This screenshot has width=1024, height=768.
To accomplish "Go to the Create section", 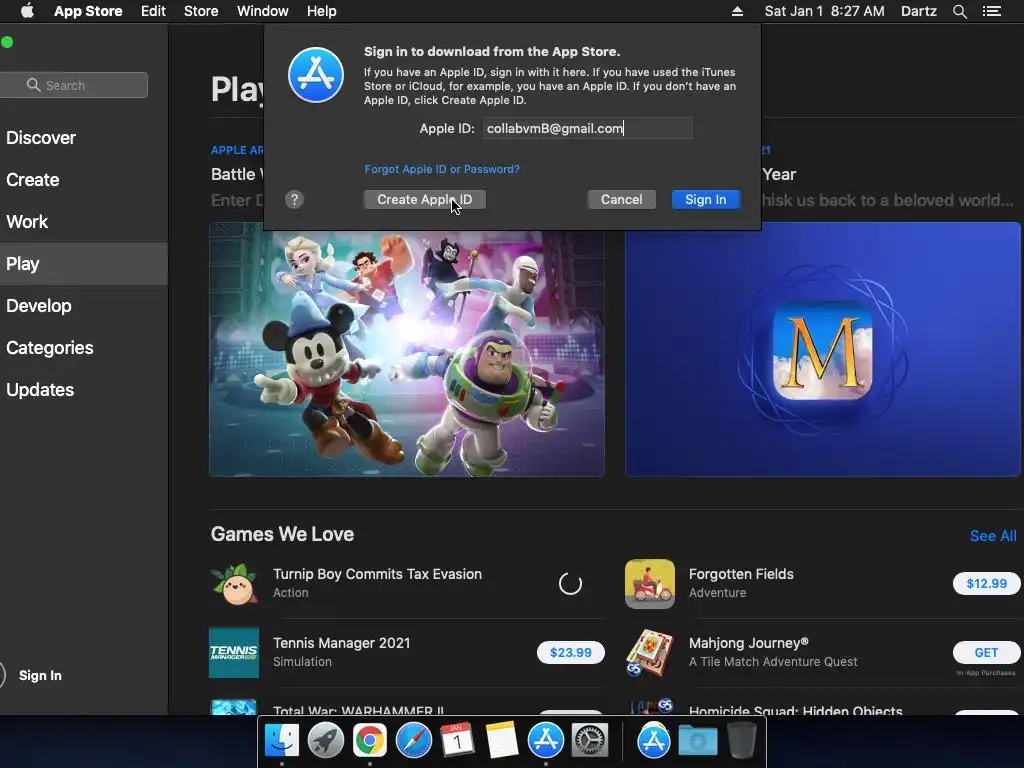I will tap(33, 180).
